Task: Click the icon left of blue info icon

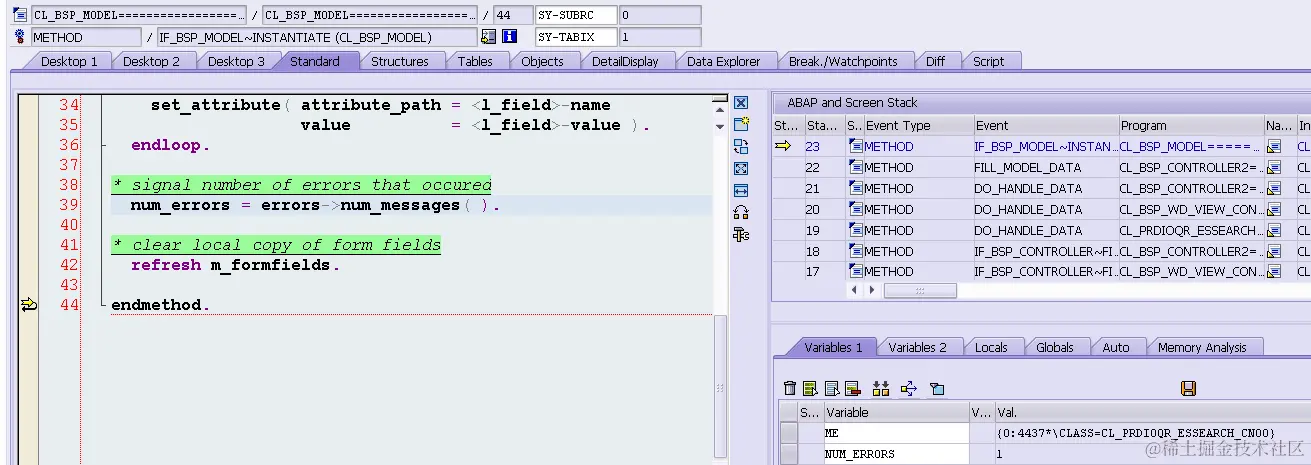Action: pyautogui.click(x=489, y=37)
